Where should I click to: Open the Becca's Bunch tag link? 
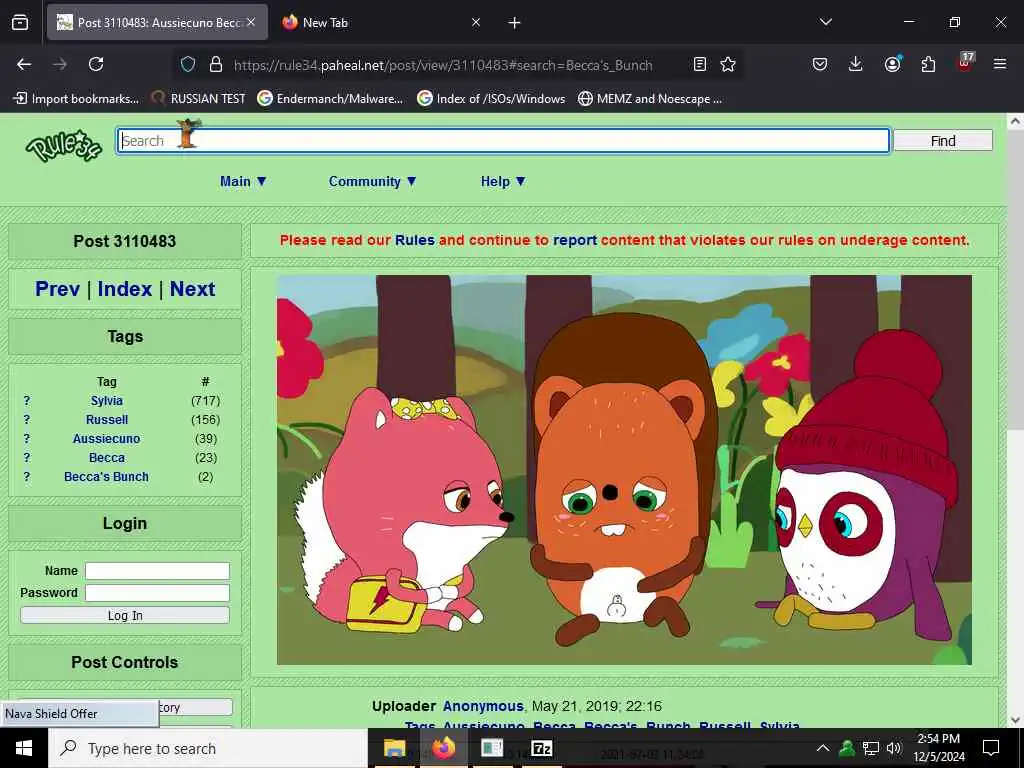(106, 476)
